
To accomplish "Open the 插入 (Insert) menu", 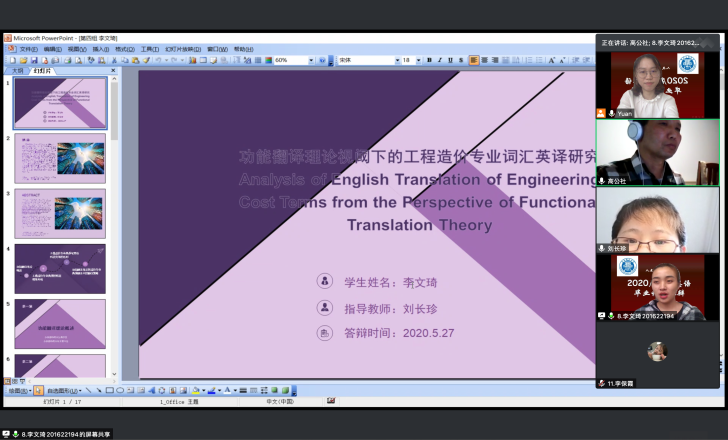I will [x=100, y=49].
